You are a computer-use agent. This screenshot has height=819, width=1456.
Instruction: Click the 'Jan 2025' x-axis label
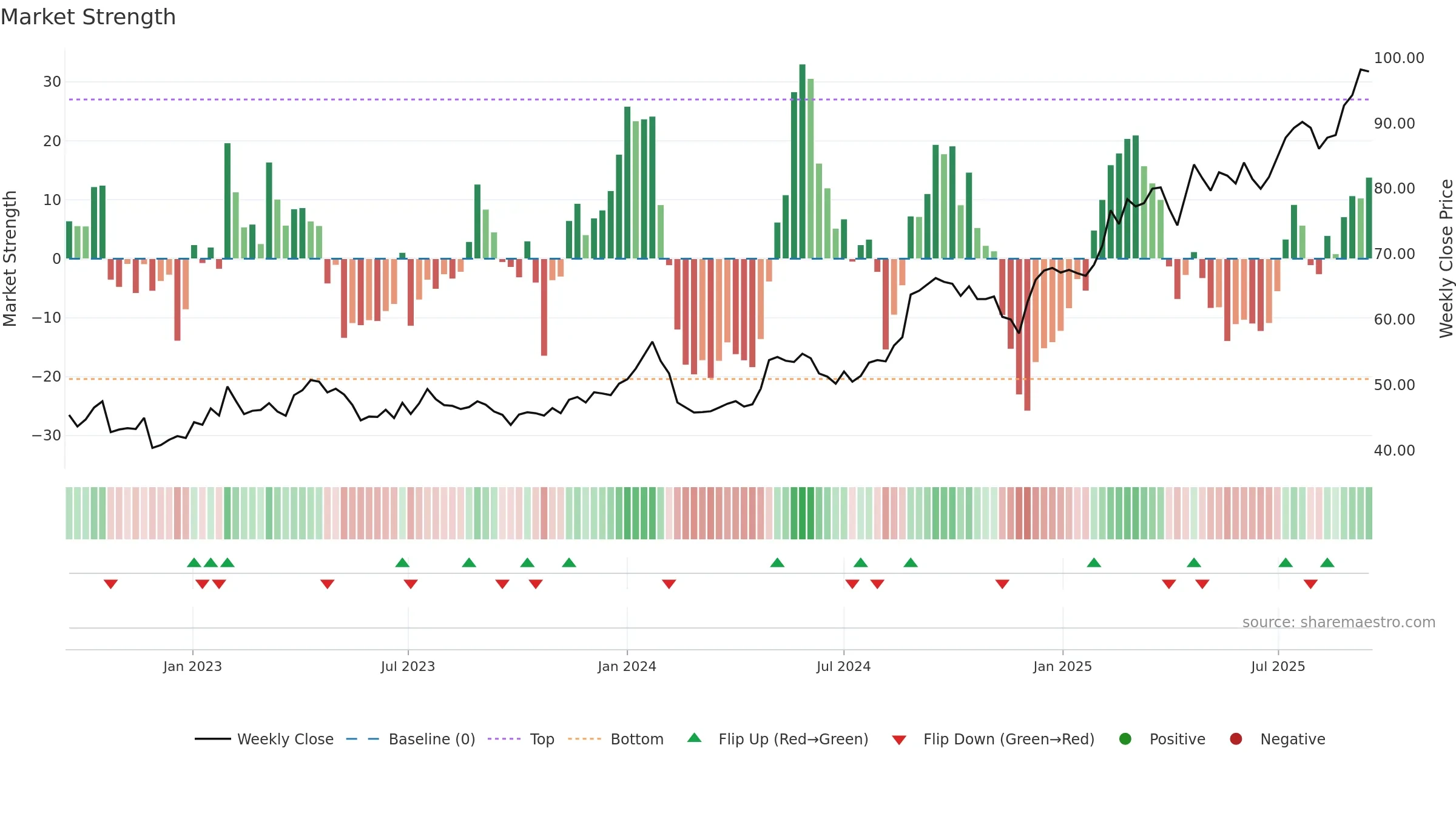[1062, 666]
